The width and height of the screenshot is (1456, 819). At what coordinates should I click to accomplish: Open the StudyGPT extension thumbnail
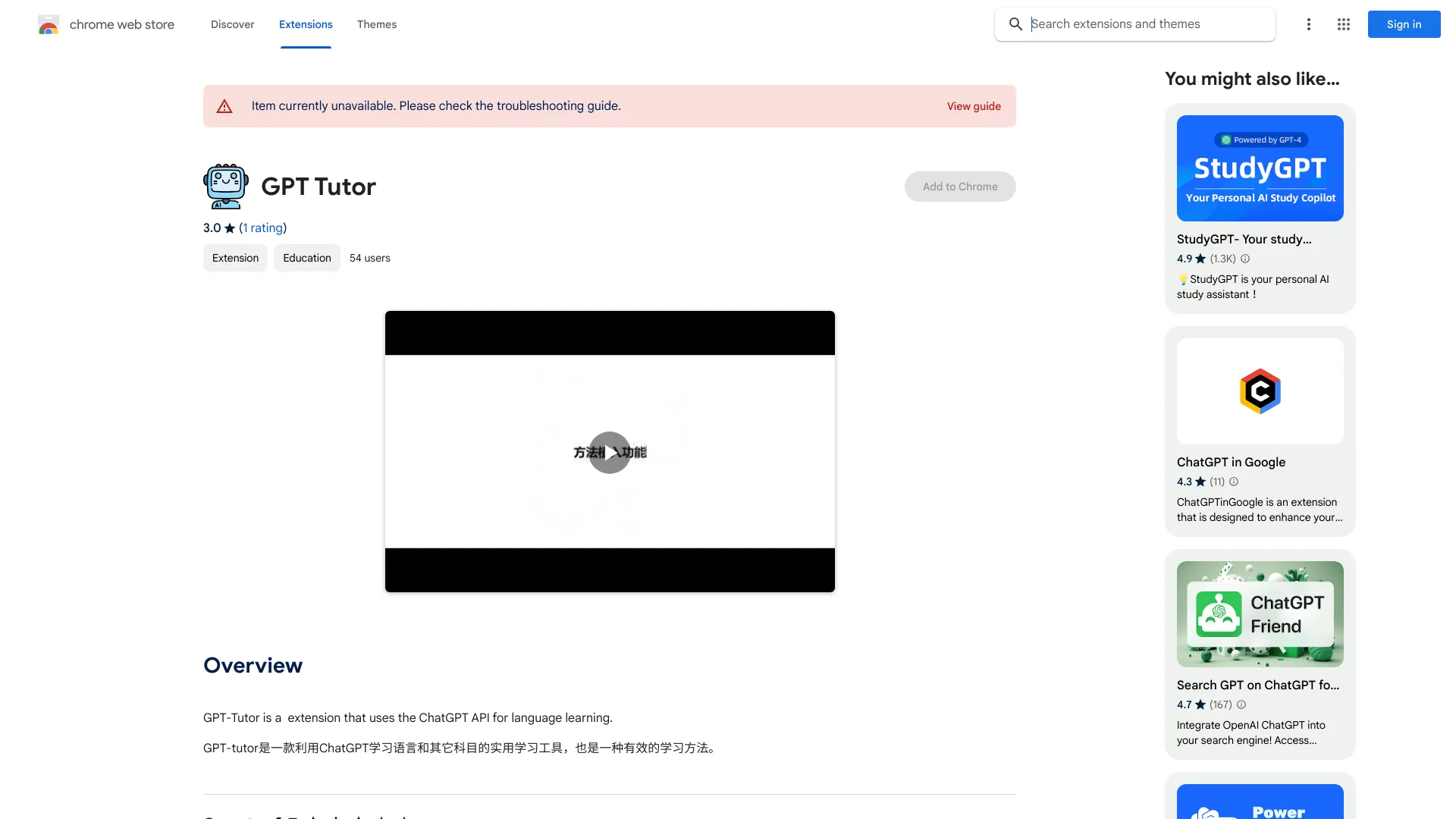pyautogui.click(x=1259, y=168)
